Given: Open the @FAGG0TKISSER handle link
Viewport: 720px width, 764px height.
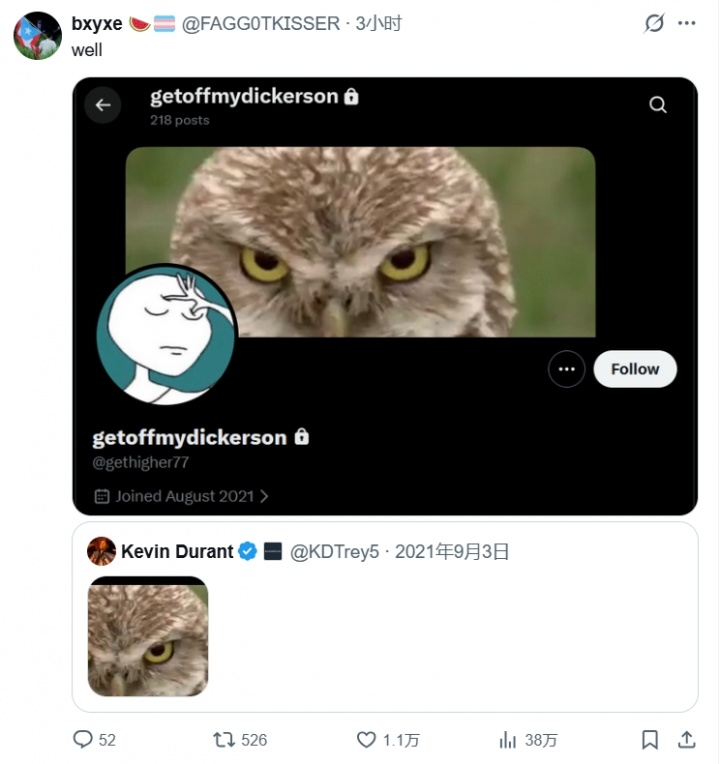Looking at the screenshot, I should click(x=260, y=23).
